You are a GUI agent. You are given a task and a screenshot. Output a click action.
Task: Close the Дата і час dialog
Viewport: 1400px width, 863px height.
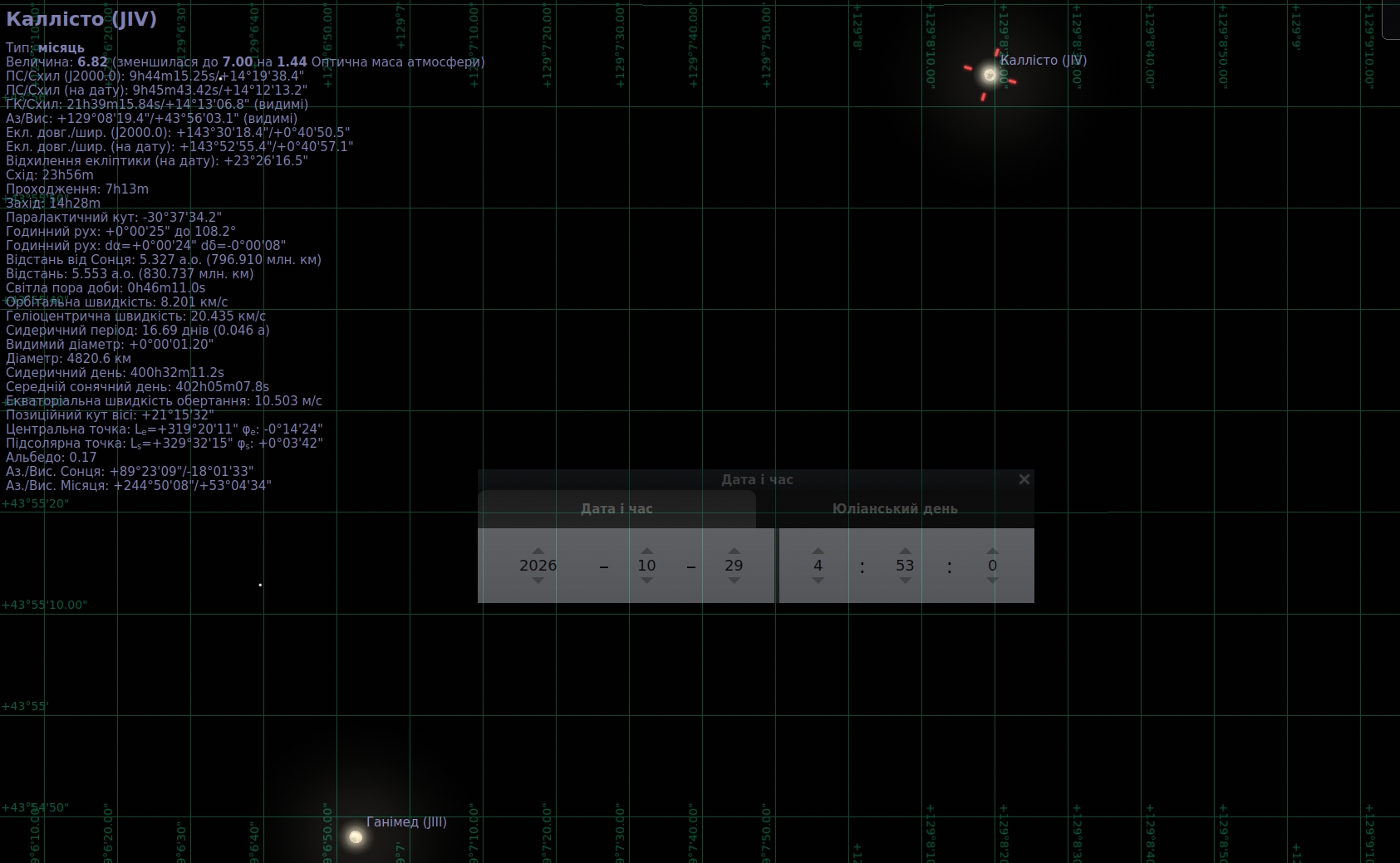pos(1024,479)
